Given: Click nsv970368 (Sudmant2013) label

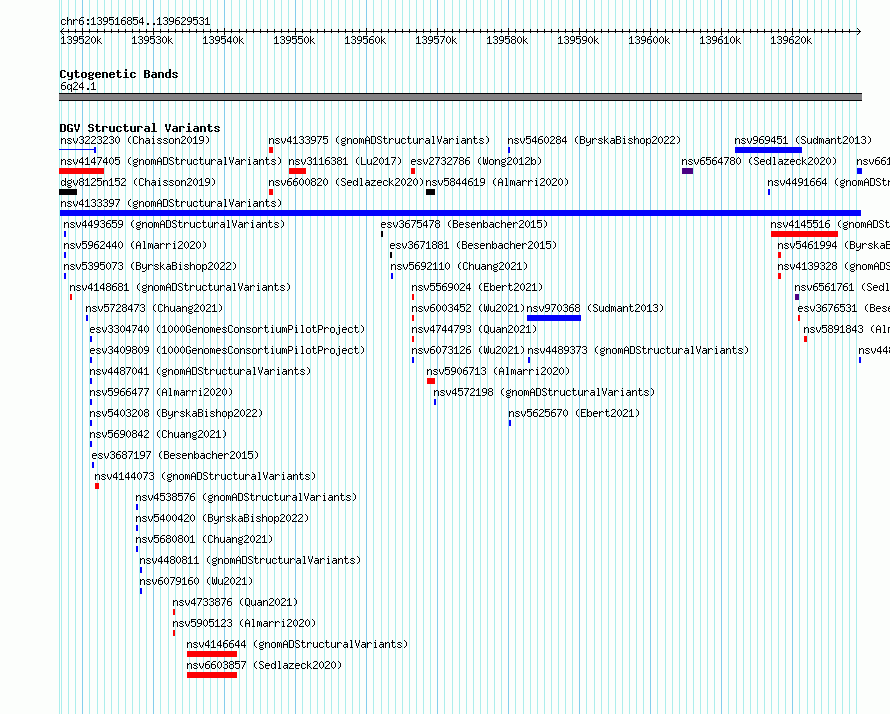Looking at the screenshot, I should (595, 308).
